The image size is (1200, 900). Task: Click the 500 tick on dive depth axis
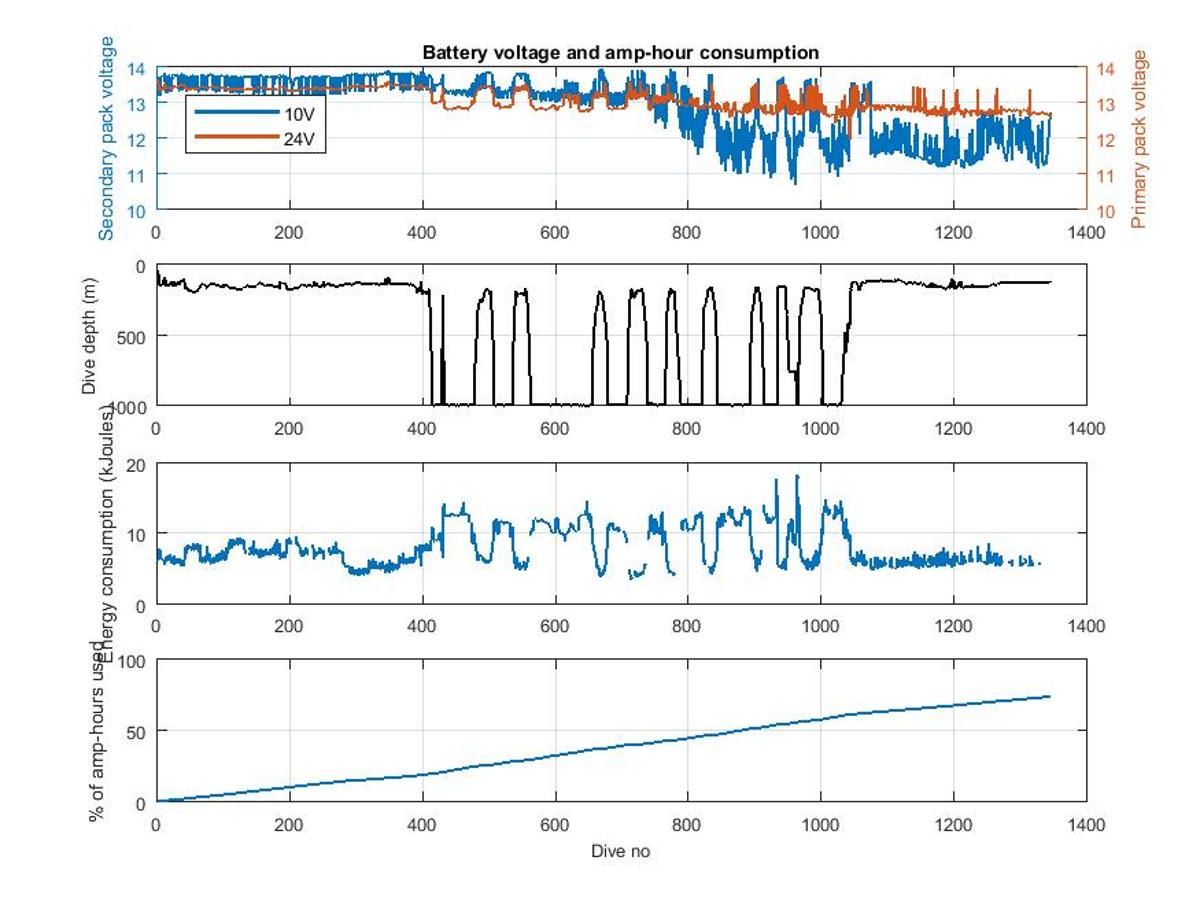tap(134, 336)
